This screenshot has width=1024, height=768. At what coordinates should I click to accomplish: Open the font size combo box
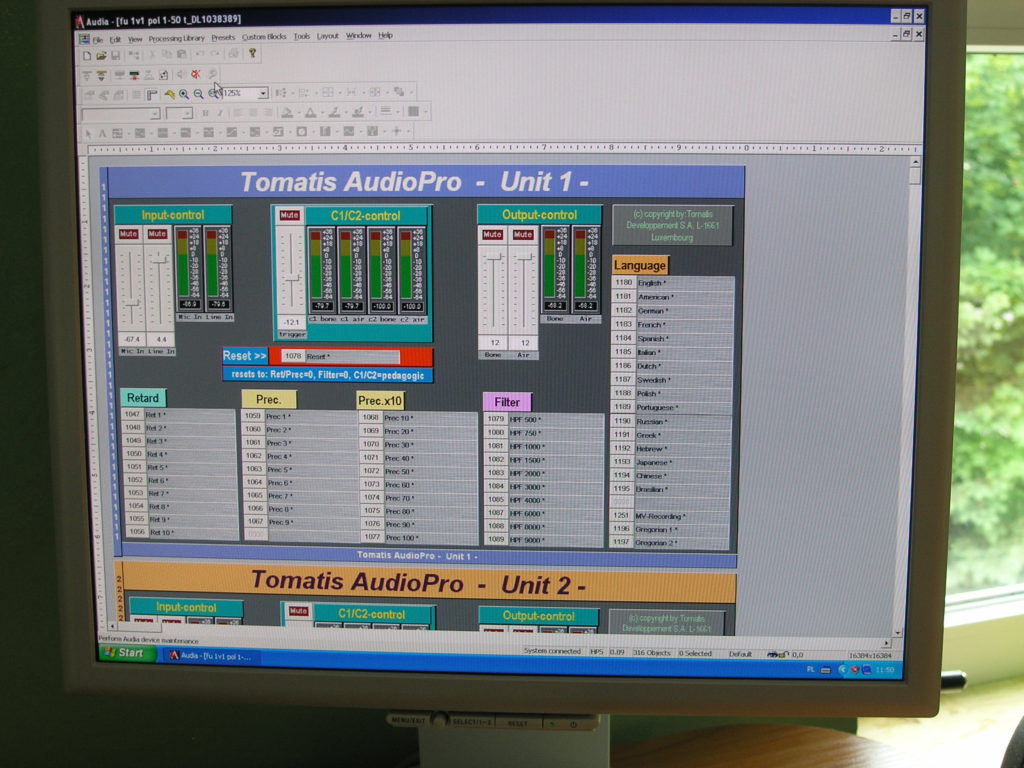(178, 114)
